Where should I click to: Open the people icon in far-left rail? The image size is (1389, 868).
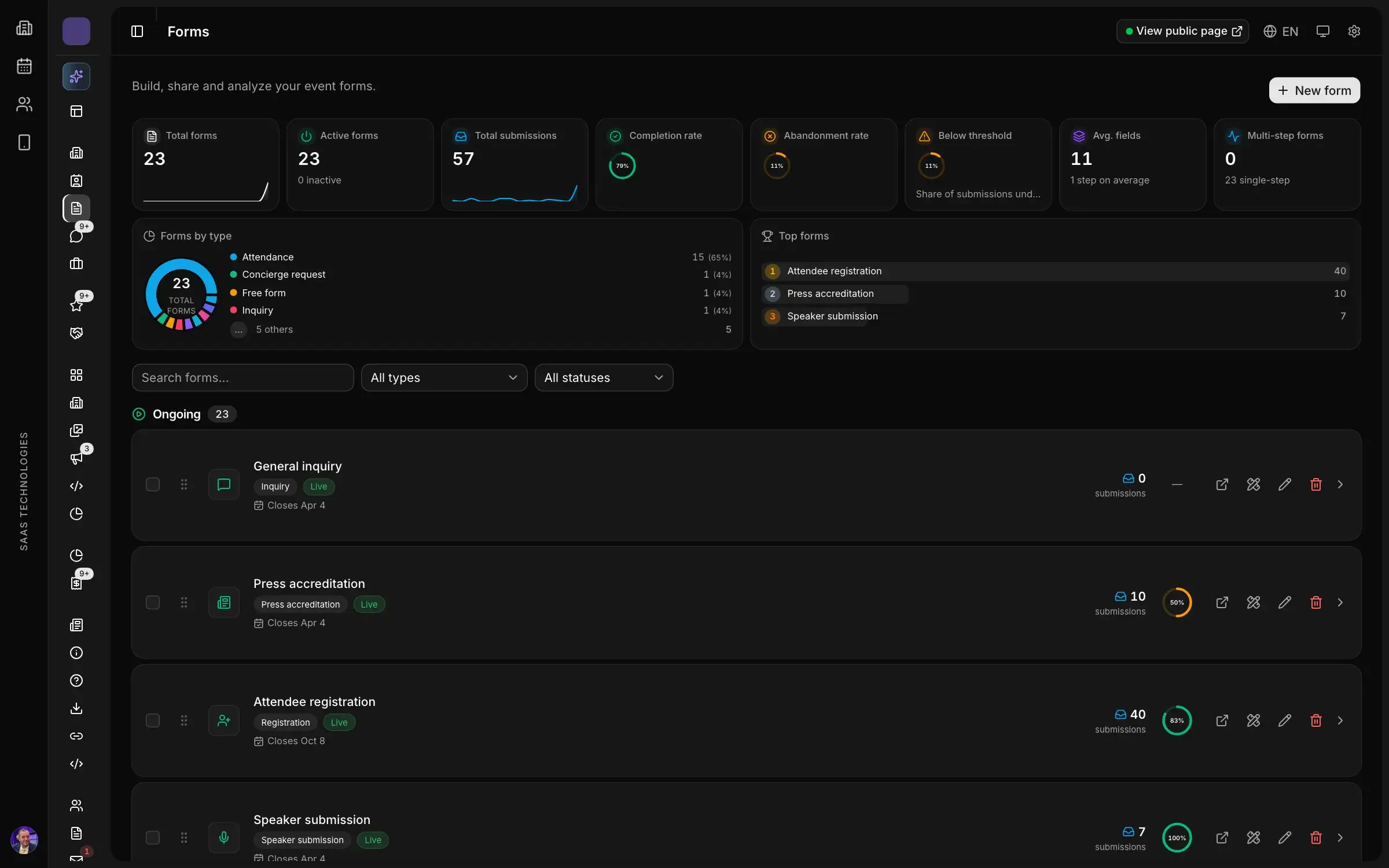point(24,104)
